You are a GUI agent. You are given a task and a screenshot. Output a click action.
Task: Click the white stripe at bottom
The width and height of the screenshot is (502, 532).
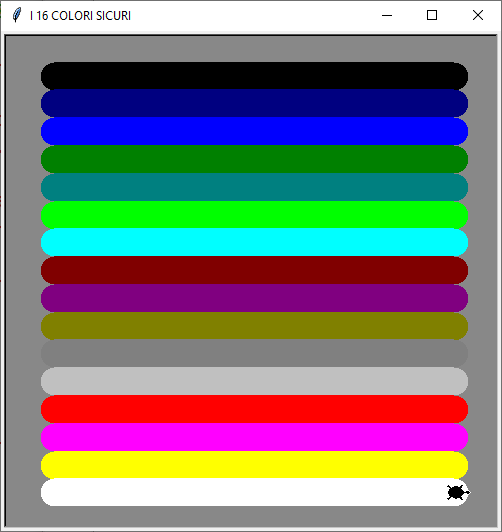tap(254, 492)
